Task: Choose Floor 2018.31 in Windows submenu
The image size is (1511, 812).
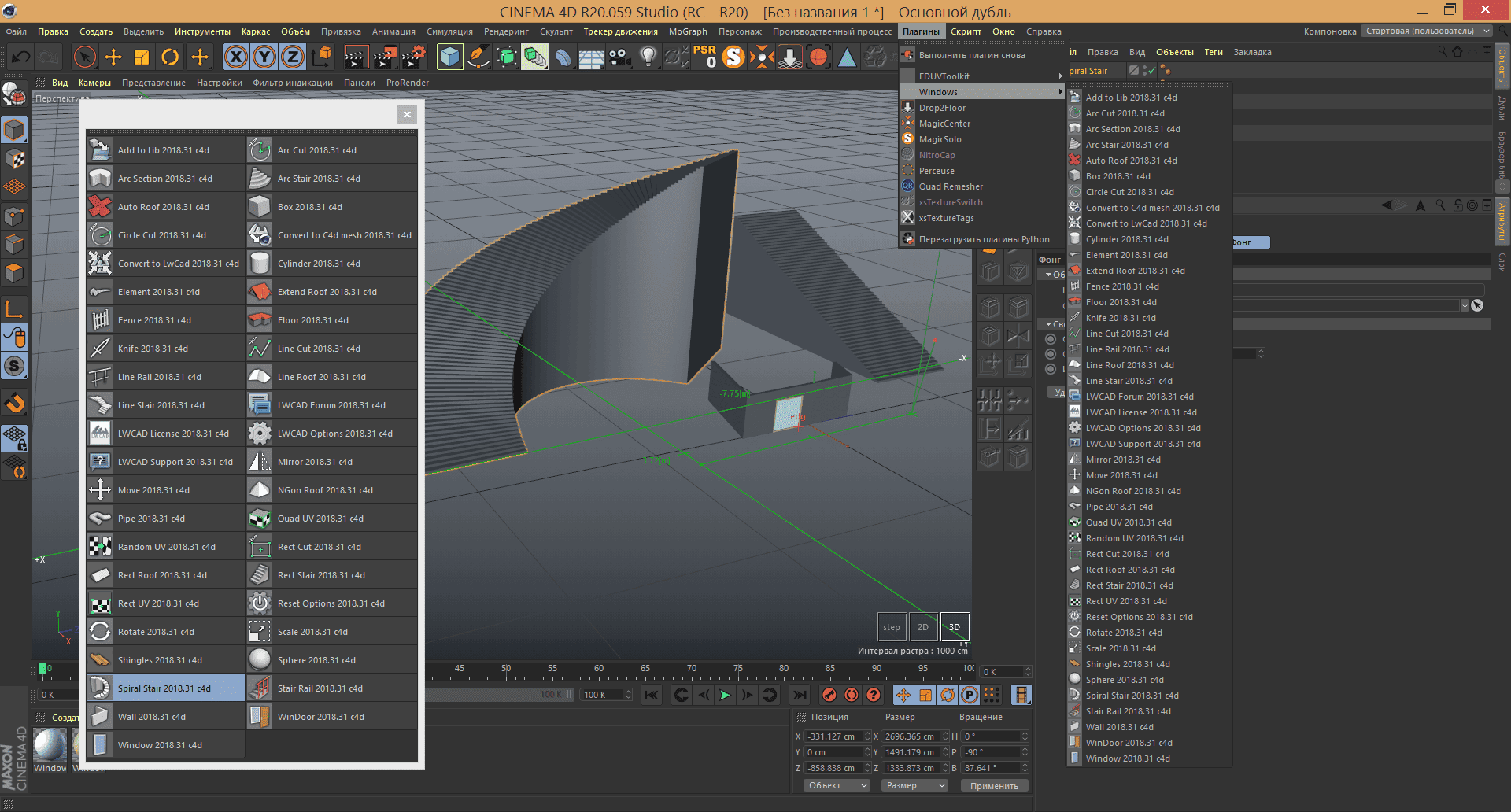Action: coord(1149,302)
